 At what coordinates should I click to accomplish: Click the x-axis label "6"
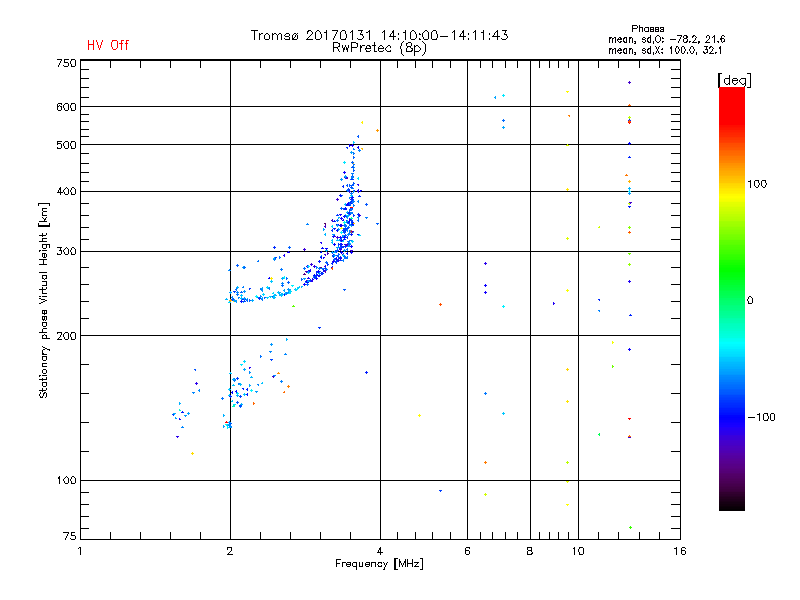467,551
